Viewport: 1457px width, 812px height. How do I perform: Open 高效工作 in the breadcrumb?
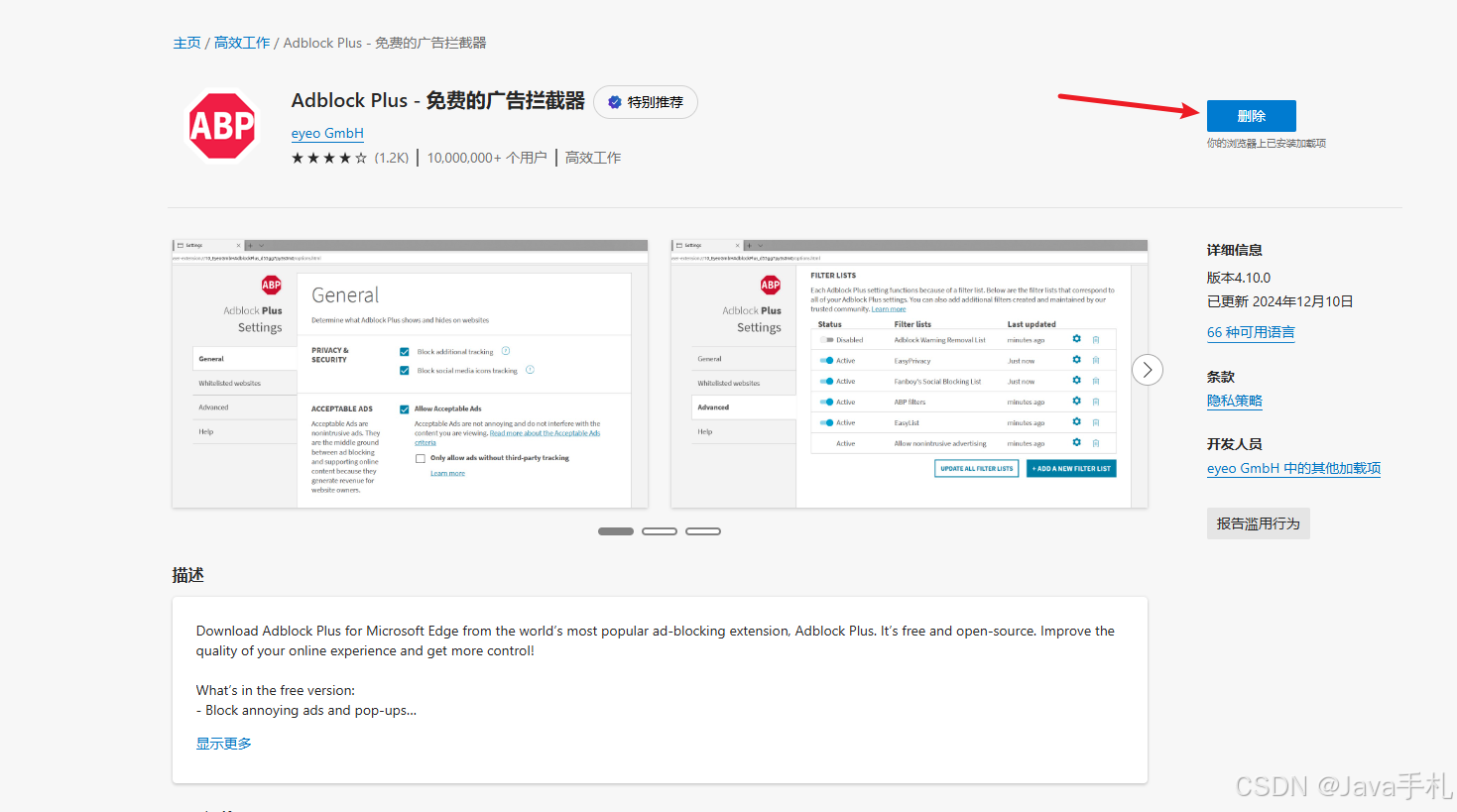tap(242, 43)
